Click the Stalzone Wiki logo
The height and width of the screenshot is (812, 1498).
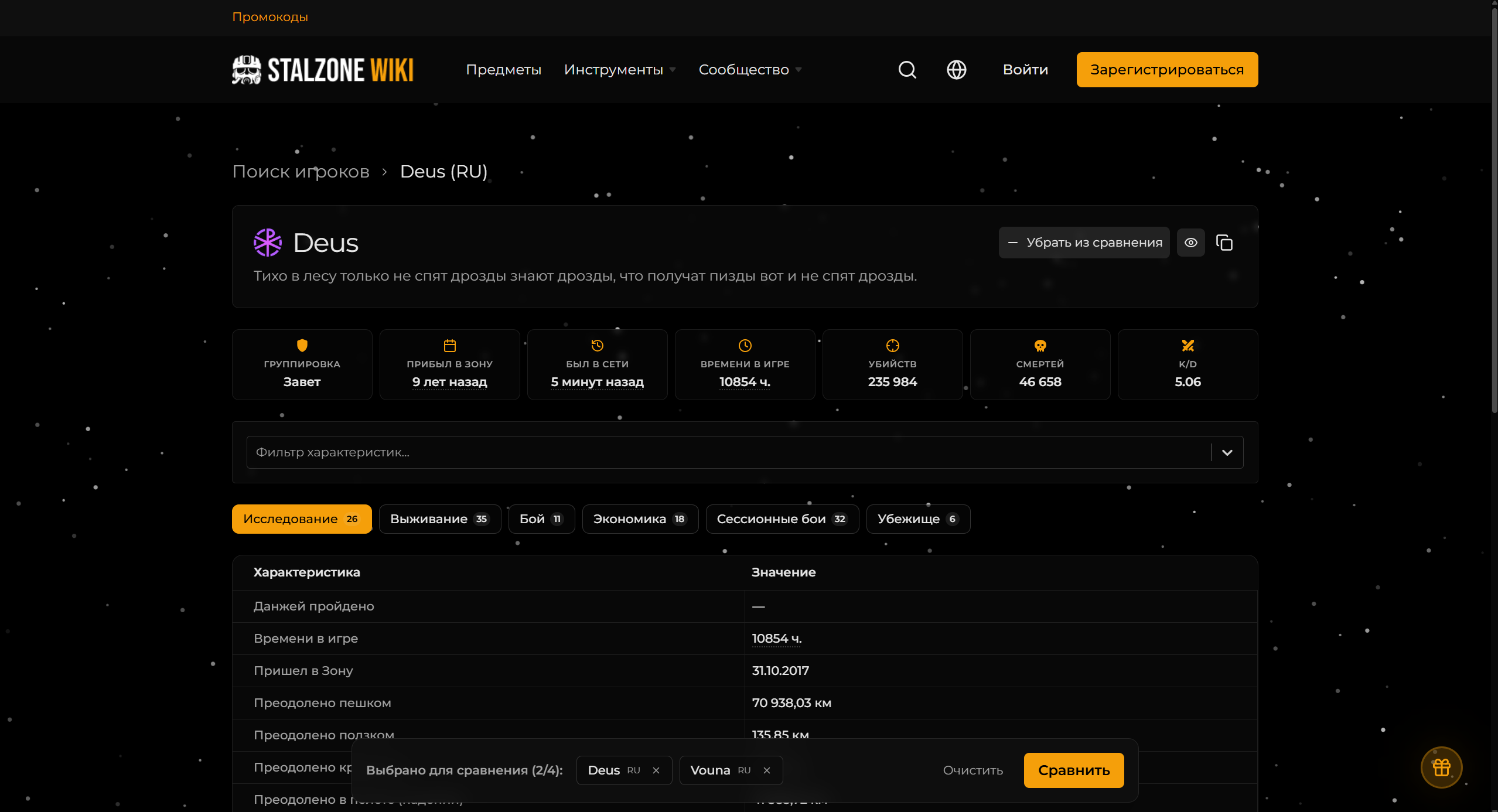click(323, 70)
